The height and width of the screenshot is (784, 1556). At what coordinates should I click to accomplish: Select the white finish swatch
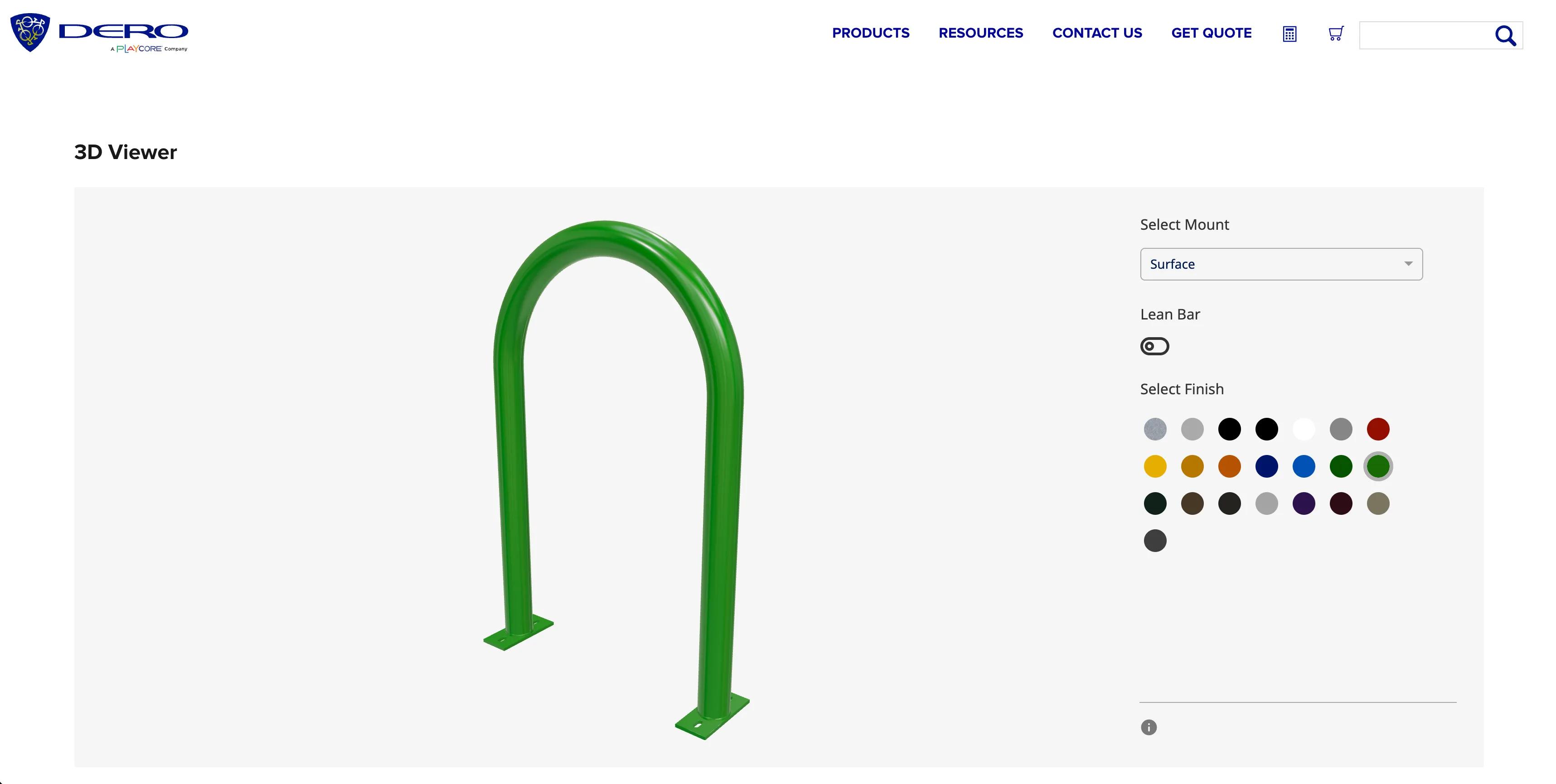coord(1304,430)
